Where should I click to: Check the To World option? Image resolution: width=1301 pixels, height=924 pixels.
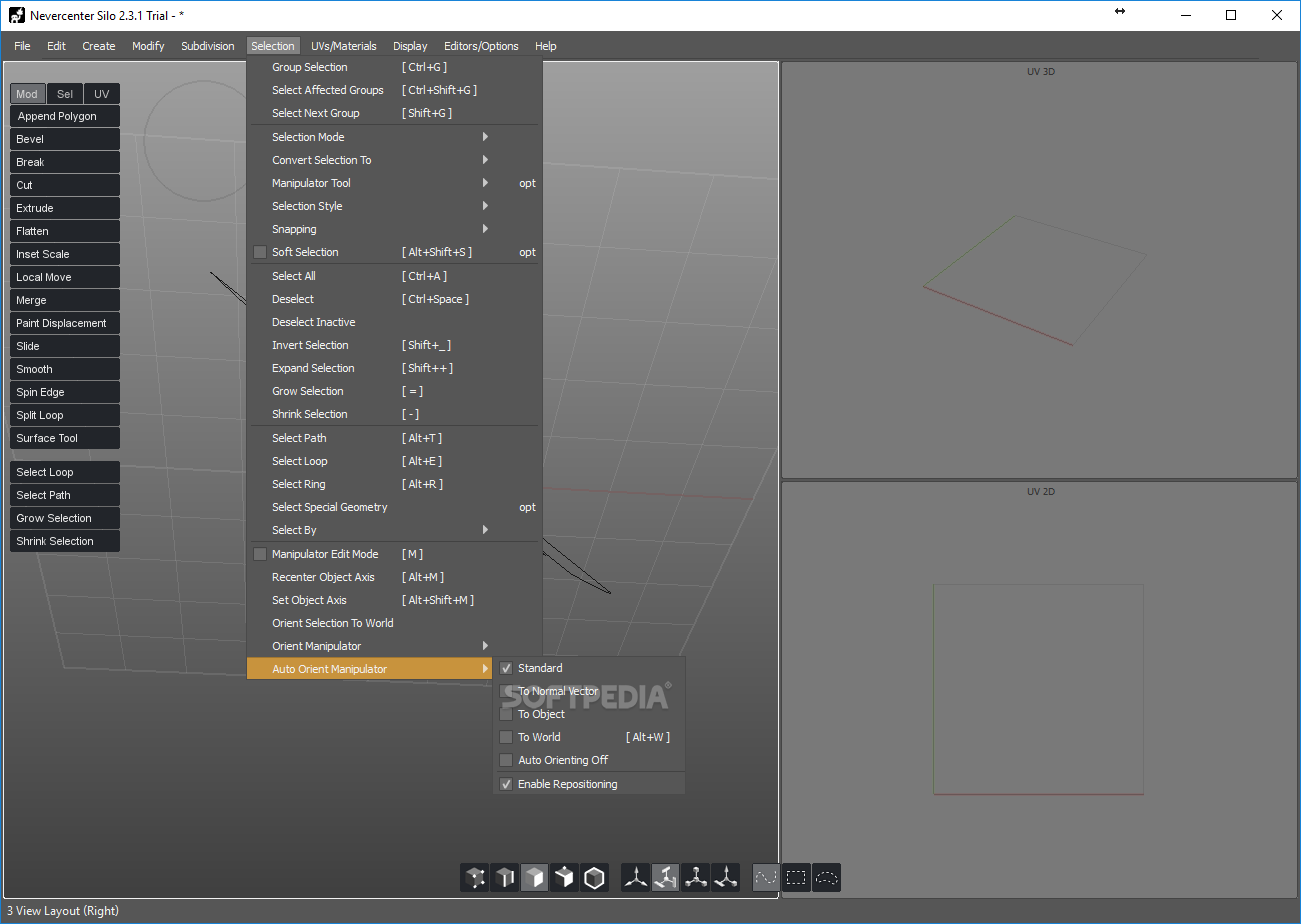click(506, 737)
